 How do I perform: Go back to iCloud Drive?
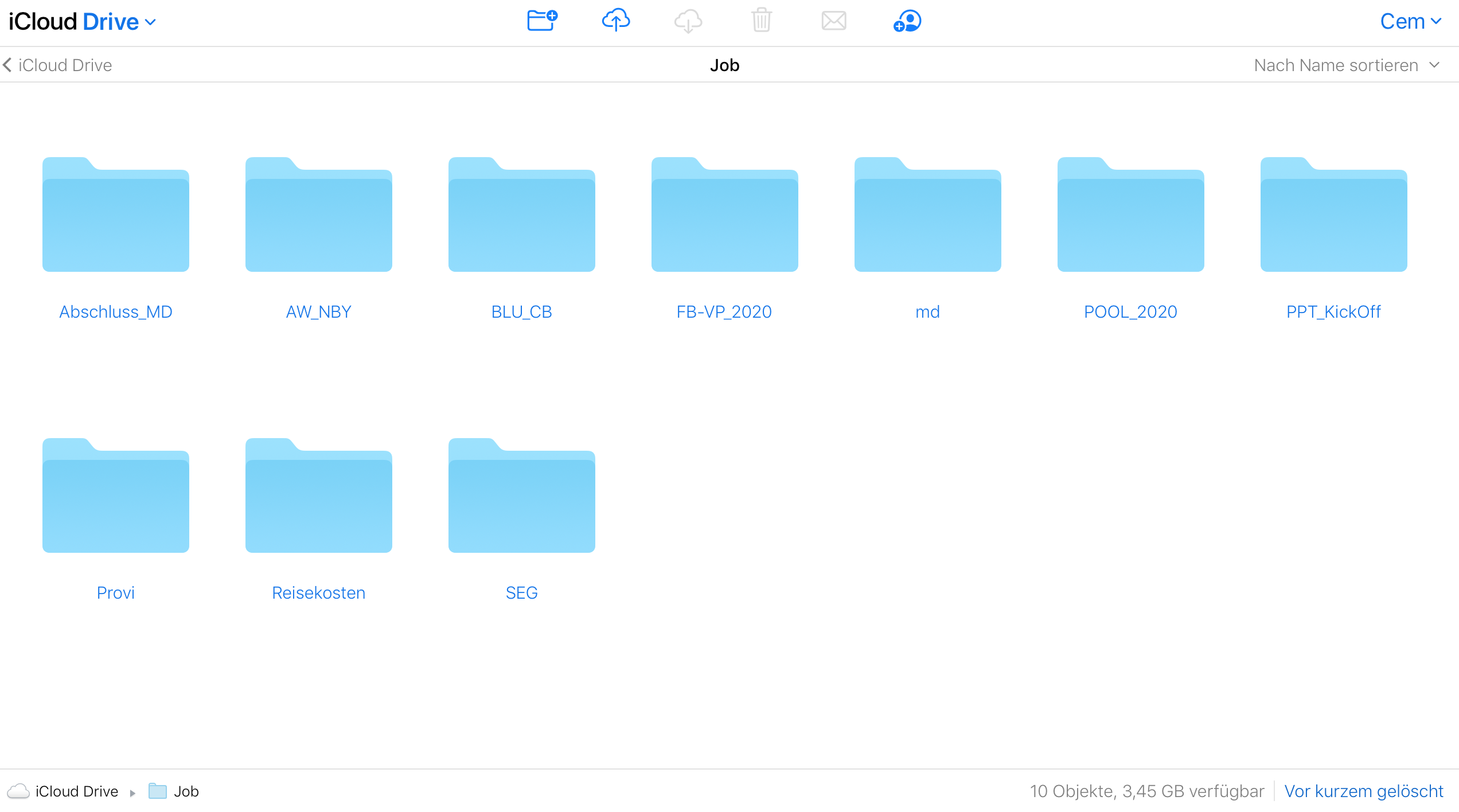(x=57, y=65)
